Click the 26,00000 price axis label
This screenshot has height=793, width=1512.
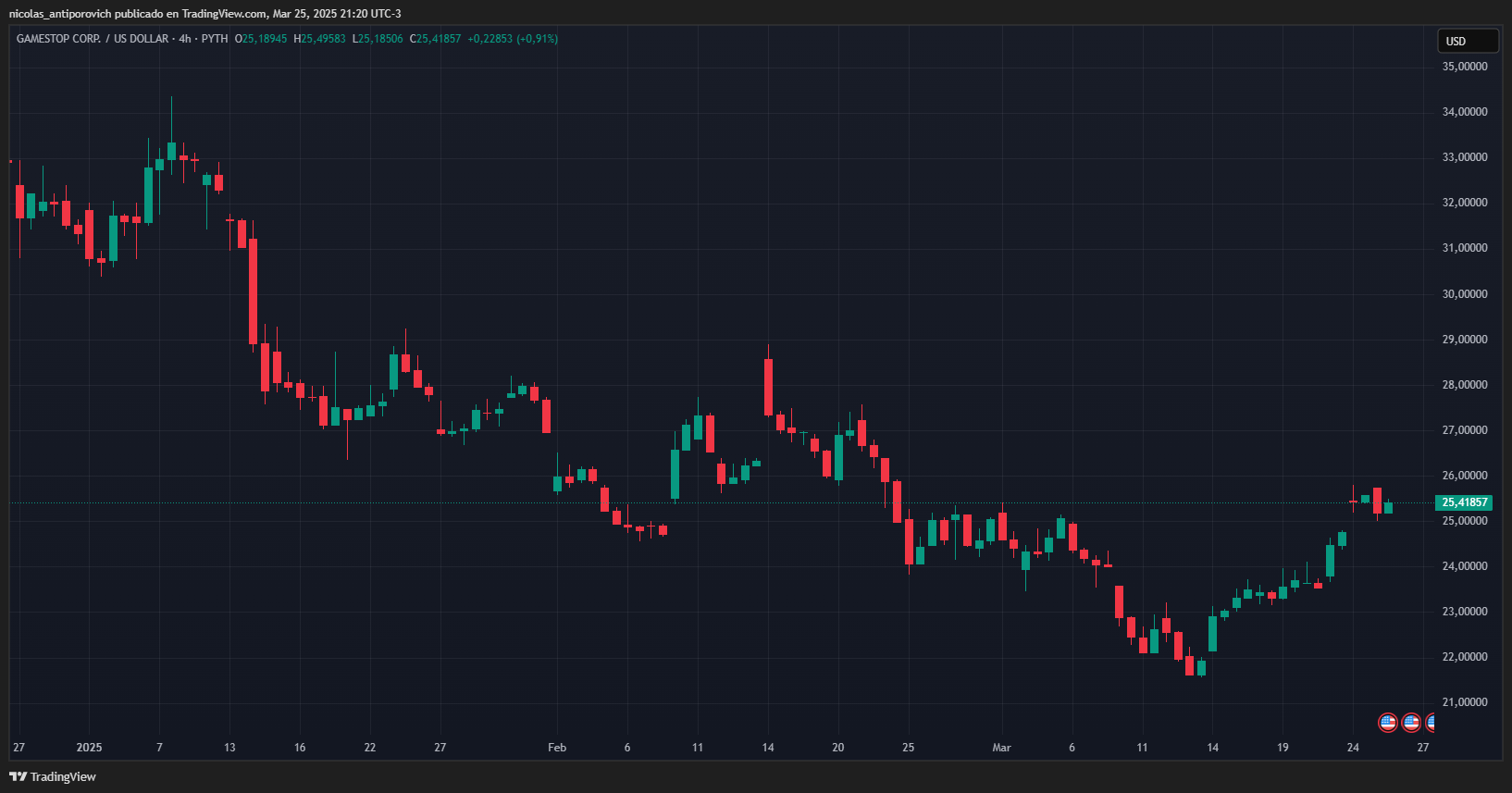(1465, 476)
